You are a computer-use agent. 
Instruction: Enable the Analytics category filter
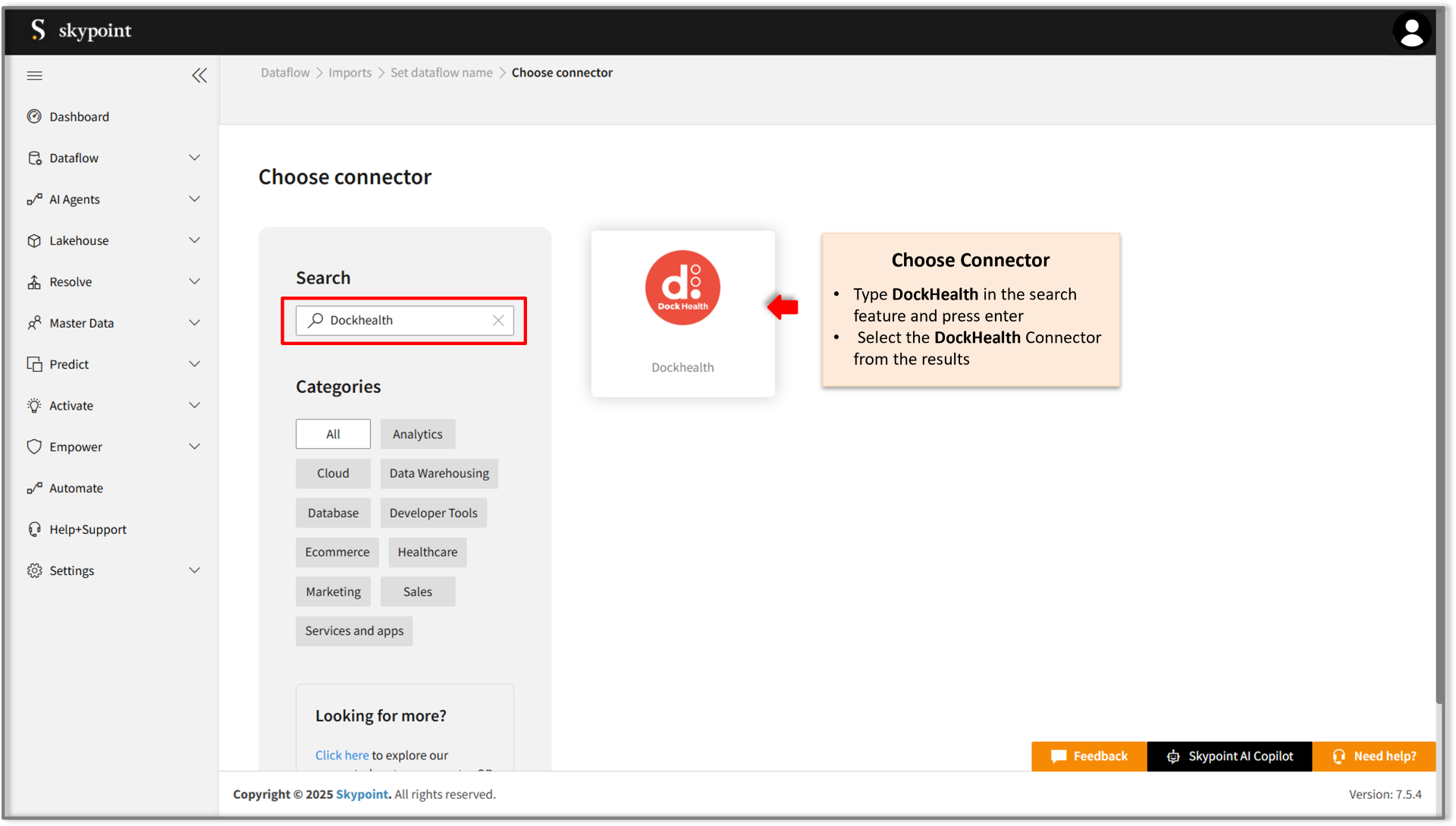(x=417, y=434)
